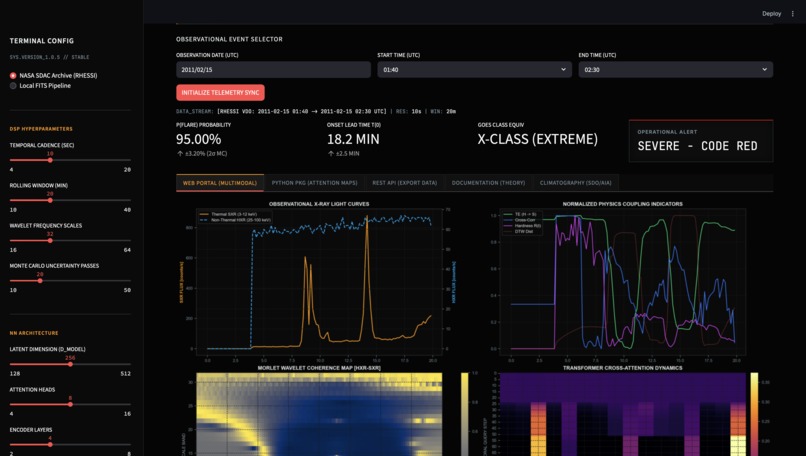Open the Start Time (UTC) 01:40 dropdown
Viewport: 806px width, 456px height.
(x=474, y=69)
